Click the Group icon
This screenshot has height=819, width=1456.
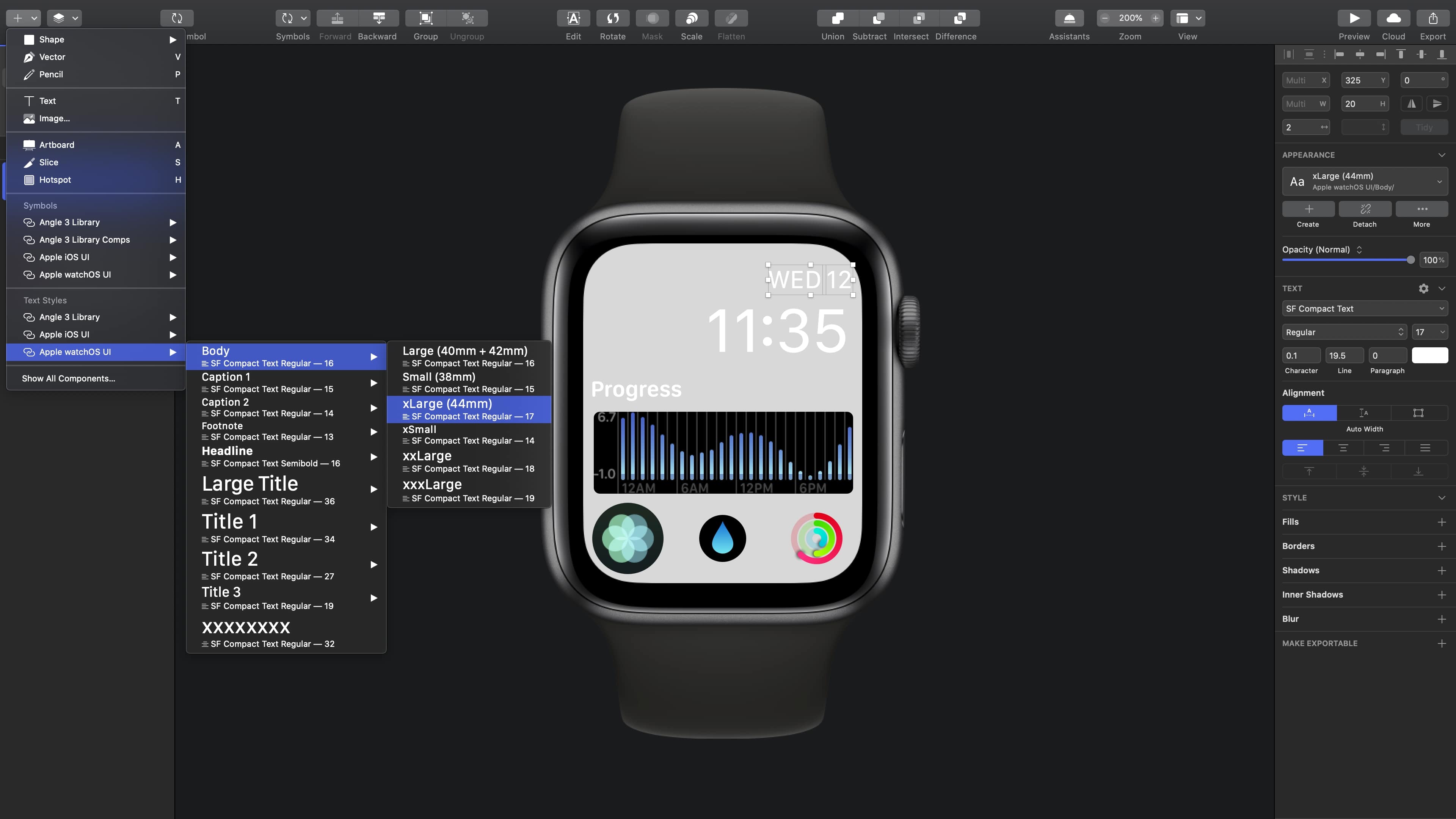tap(425, 18)
